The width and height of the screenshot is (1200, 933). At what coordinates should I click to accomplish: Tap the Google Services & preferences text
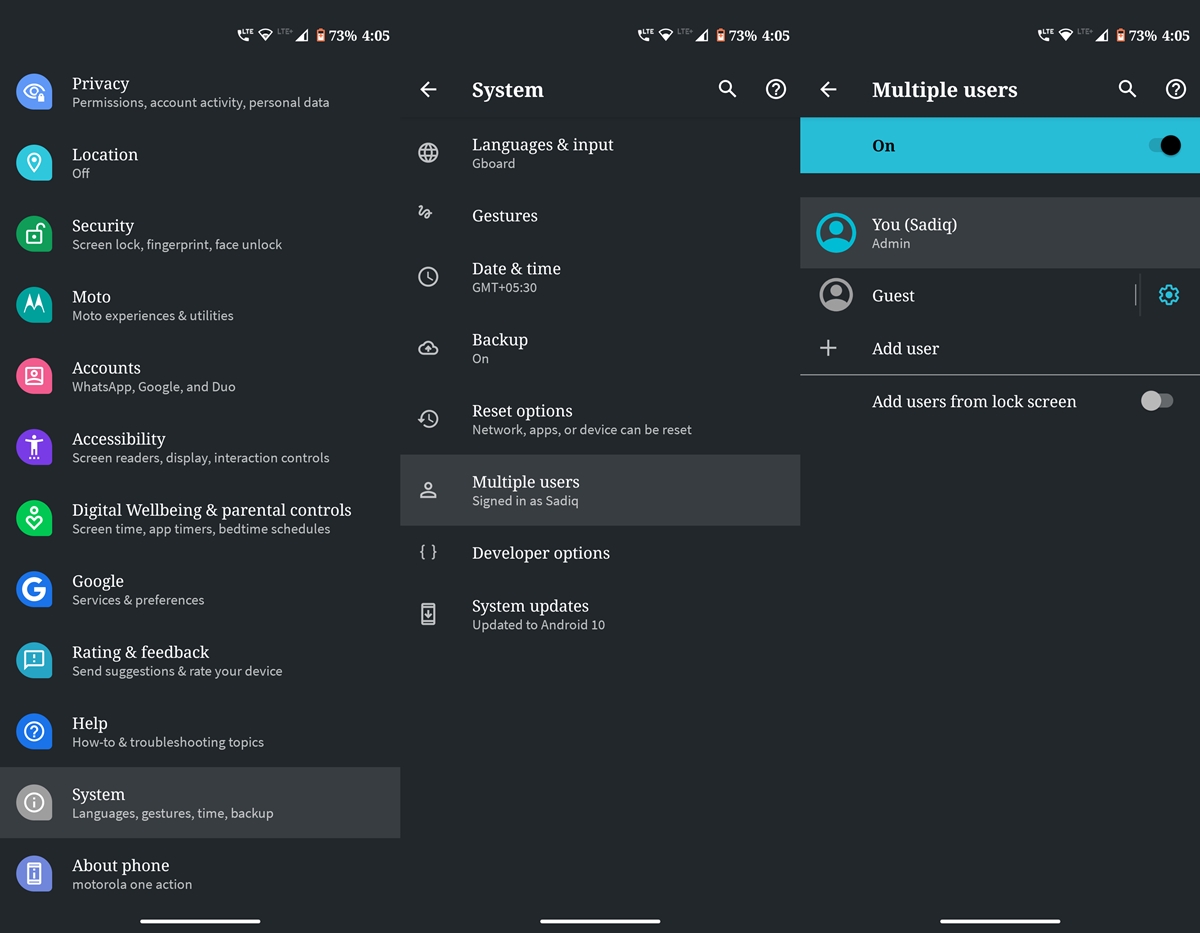tap(138, 600)
